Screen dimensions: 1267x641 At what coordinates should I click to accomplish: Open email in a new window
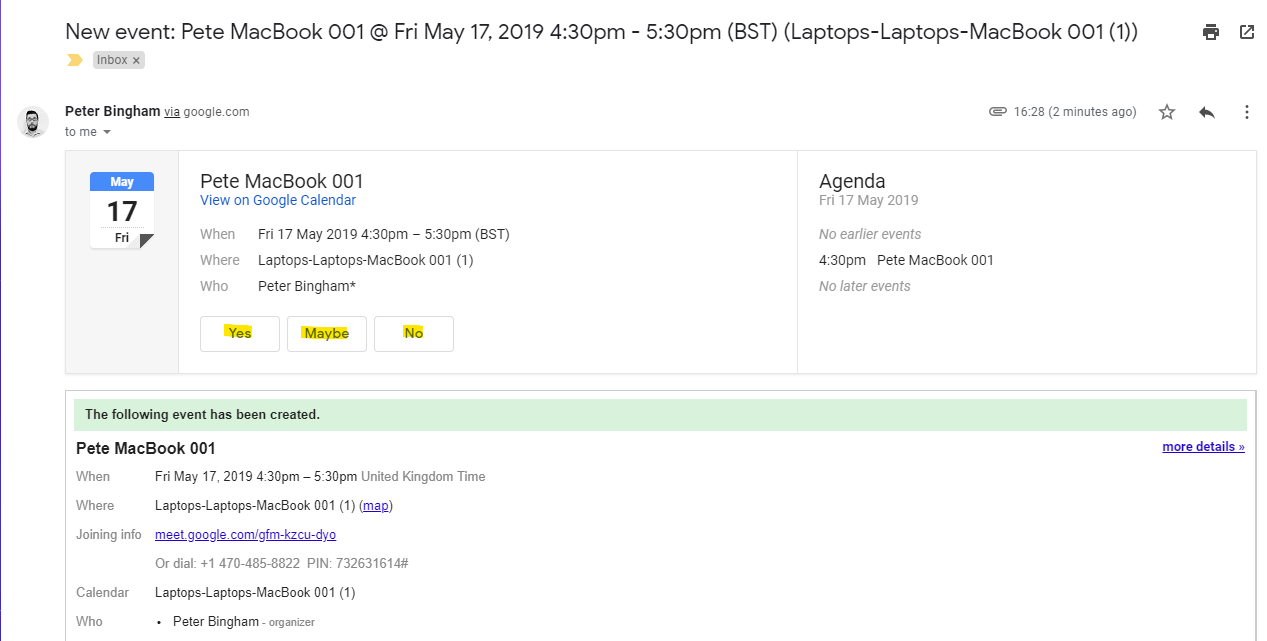pos(1246,31)
